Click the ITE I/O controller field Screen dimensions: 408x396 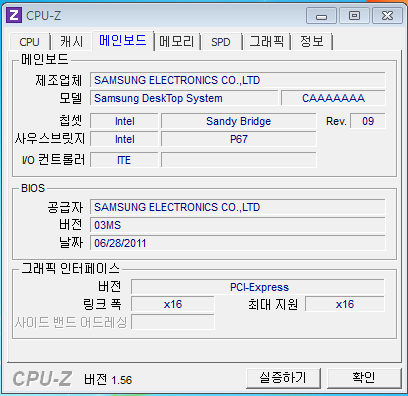pyautogui.click(x=124, y=160)
